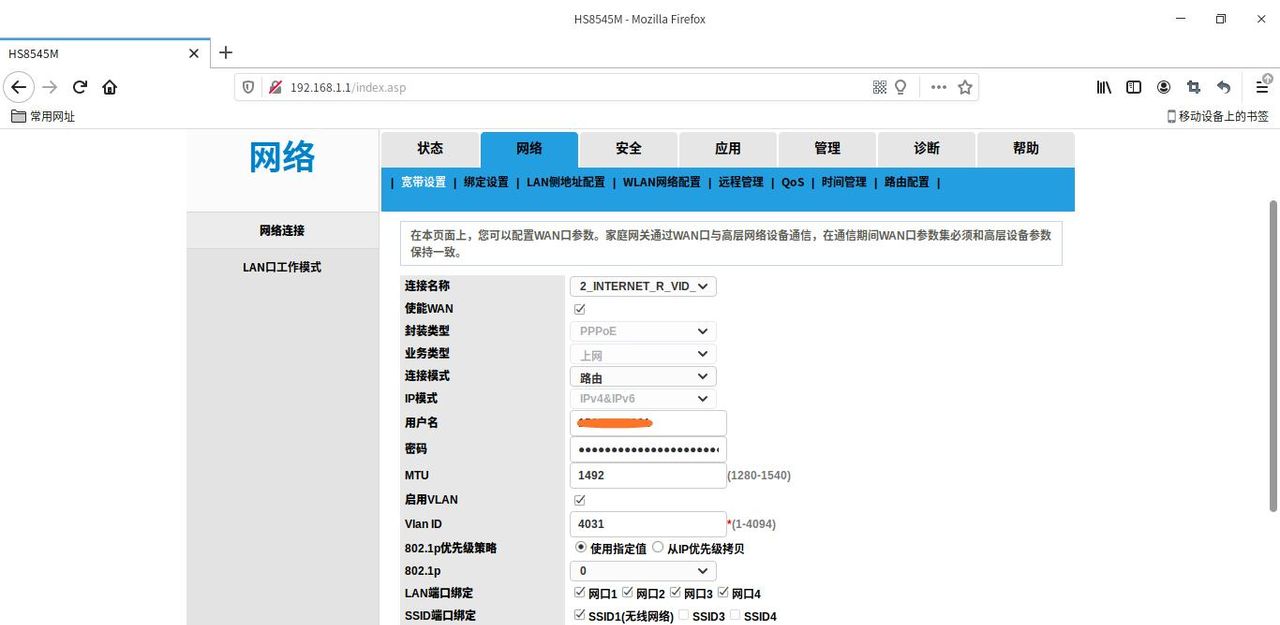Screen dimensions: 1280x625
Task: Open the 802.1p priority dropdown
Action: tap(643, 571)
